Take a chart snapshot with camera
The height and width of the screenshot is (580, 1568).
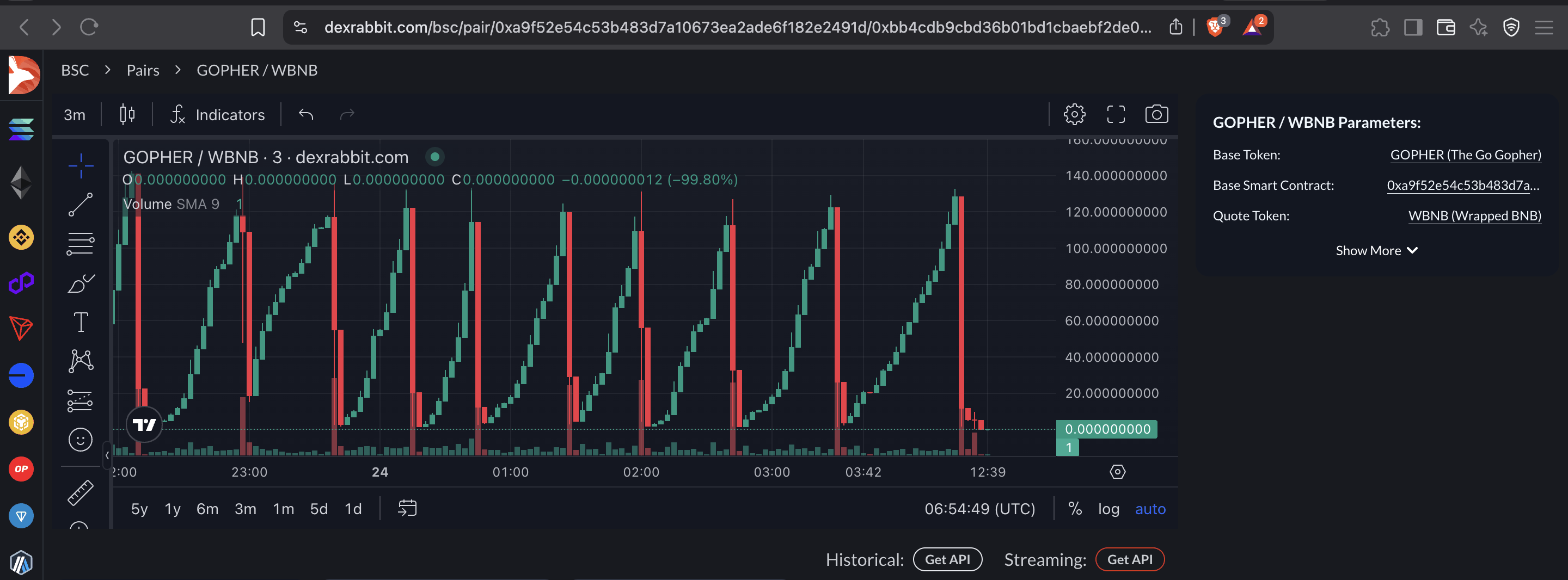1156,114
